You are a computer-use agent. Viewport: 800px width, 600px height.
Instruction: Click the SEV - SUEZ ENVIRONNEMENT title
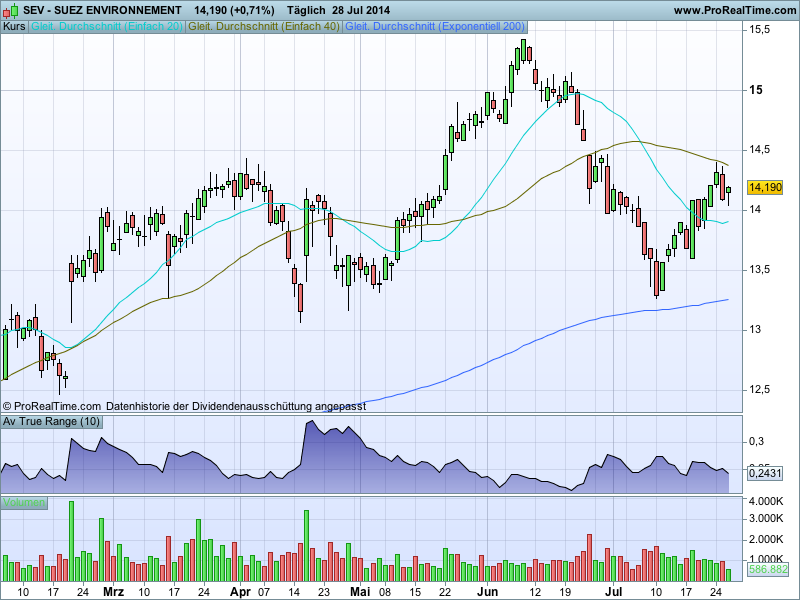pos(102,10)
